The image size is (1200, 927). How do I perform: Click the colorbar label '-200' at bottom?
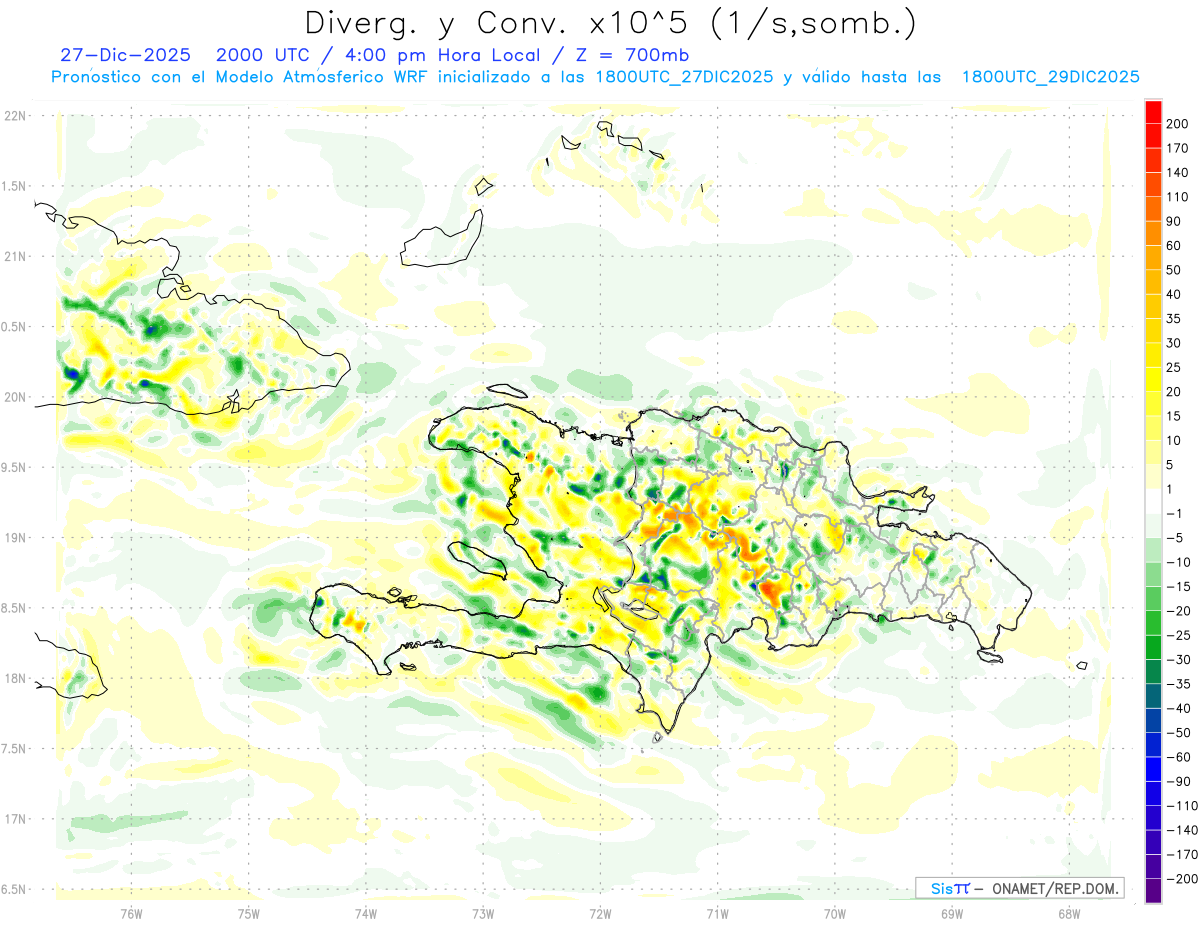(x=1182, y=878)
